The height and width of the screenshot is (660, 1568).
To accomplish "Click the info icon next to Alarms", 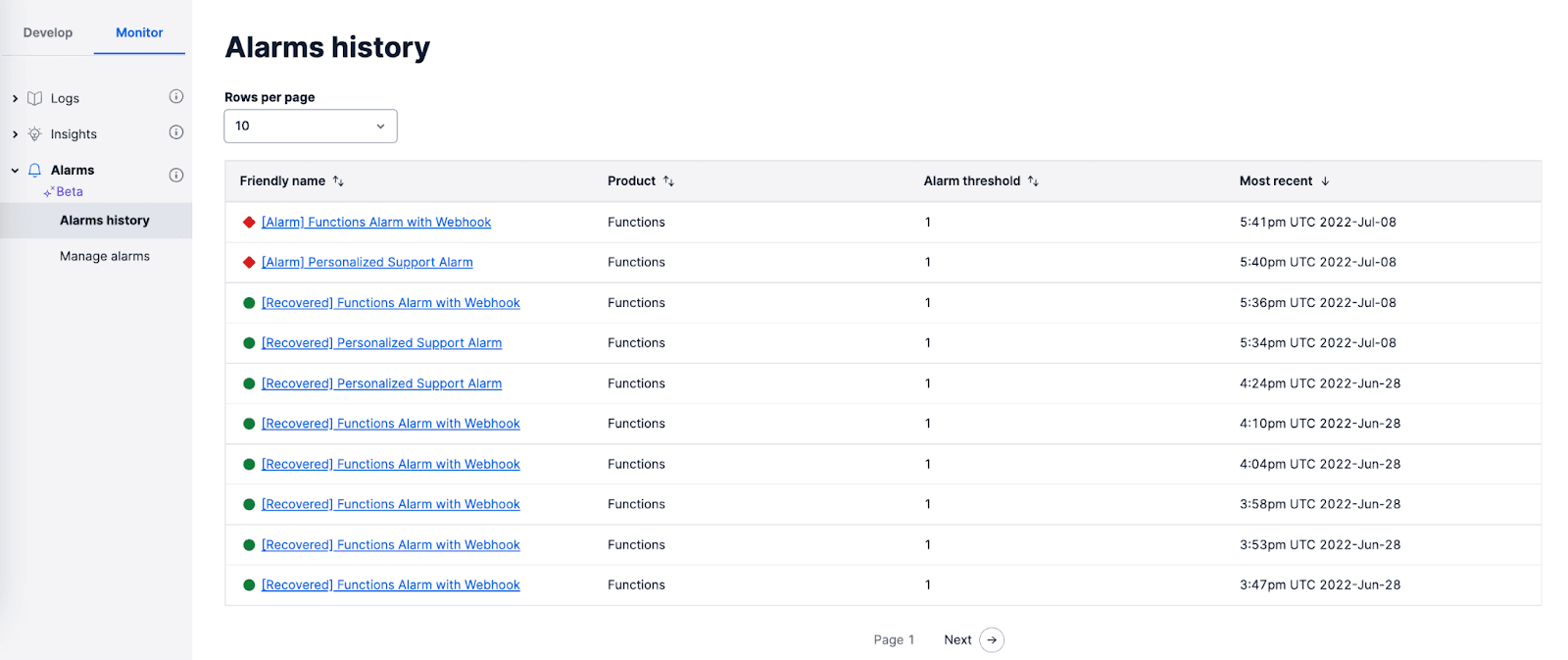I will (x=176, y=176).
